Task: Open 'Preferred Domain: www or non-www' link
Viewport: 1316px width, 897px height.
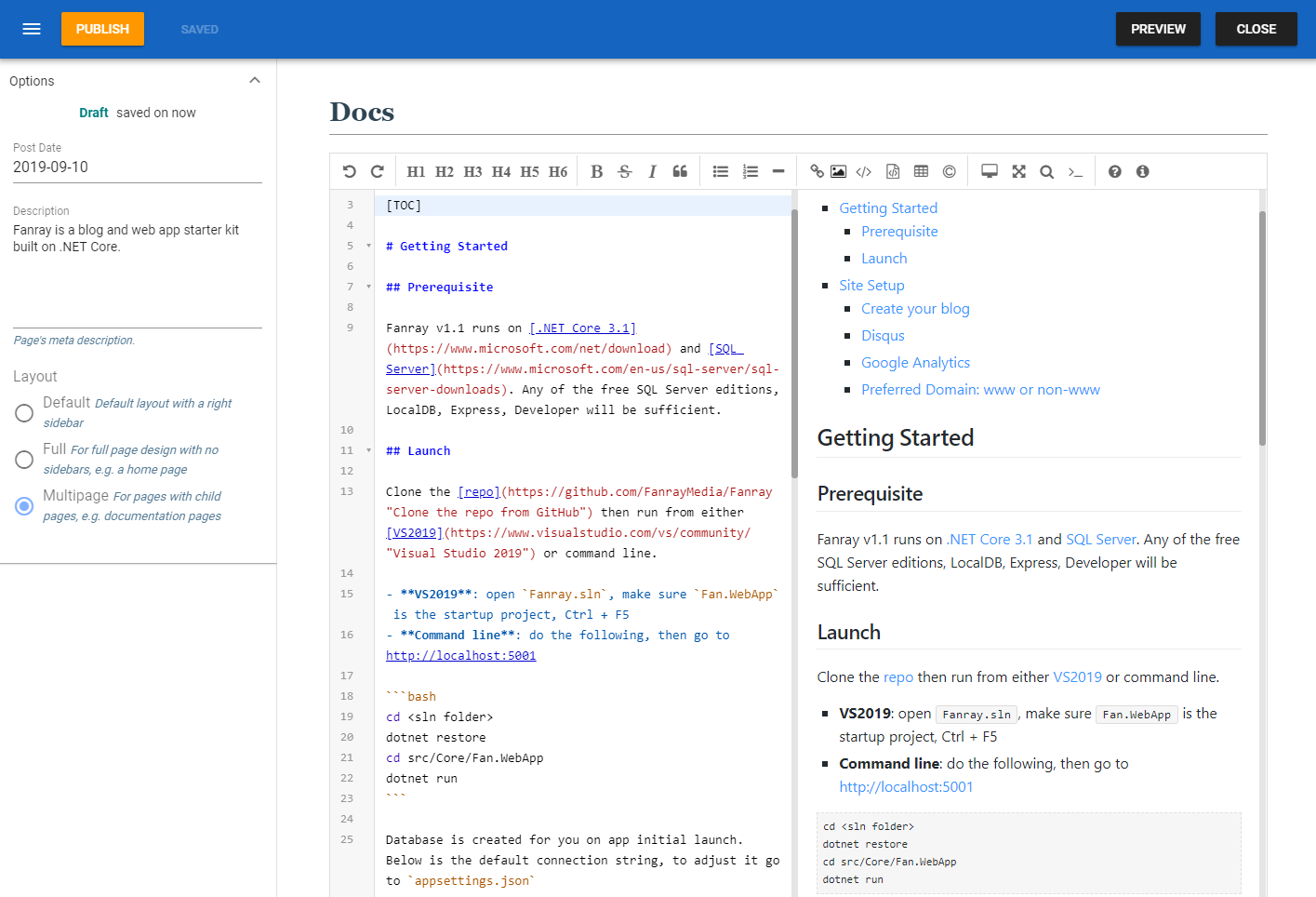Action: coord(980,390)
